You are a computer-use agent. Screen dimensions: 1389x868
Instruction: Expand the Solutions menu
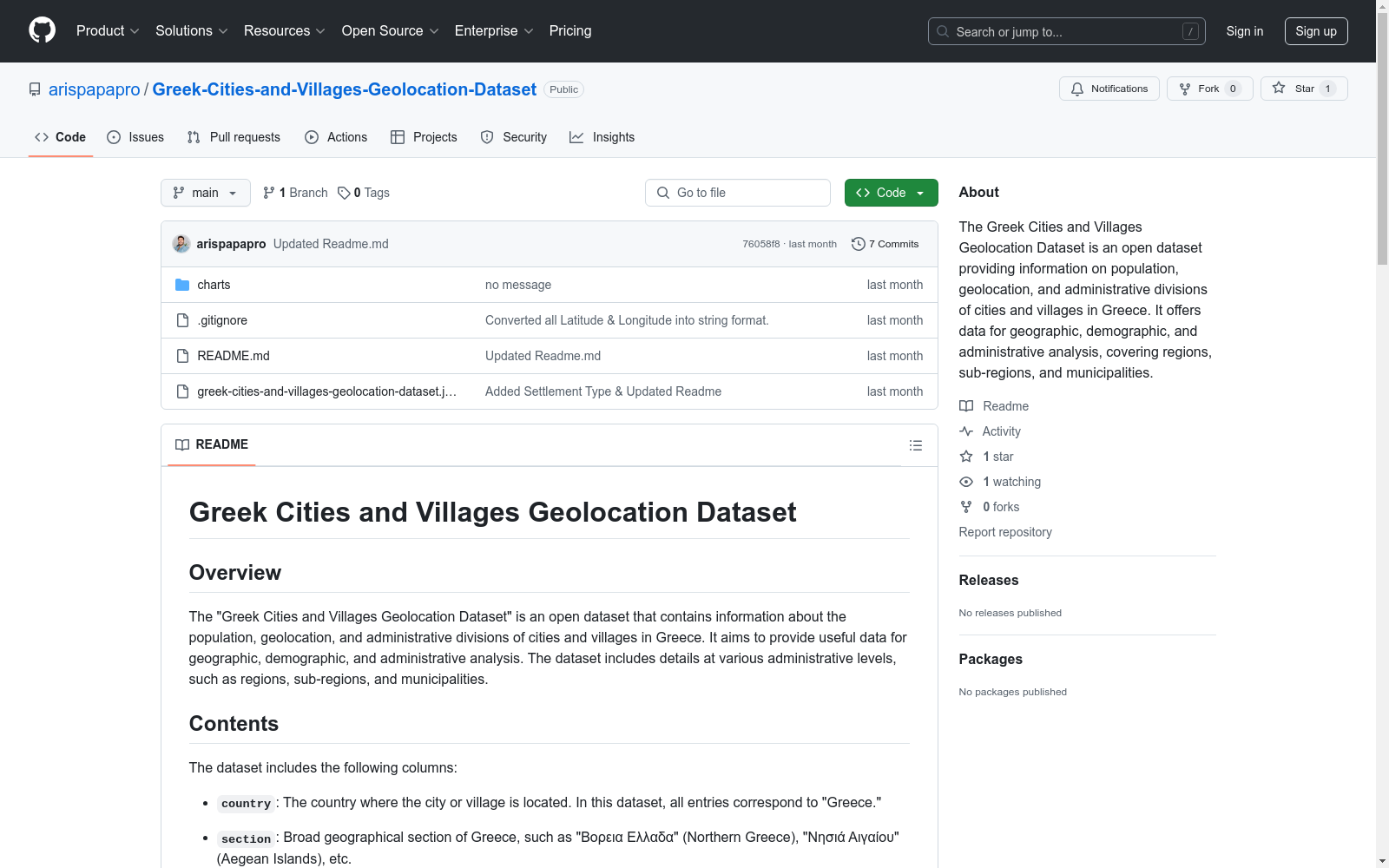192,31
